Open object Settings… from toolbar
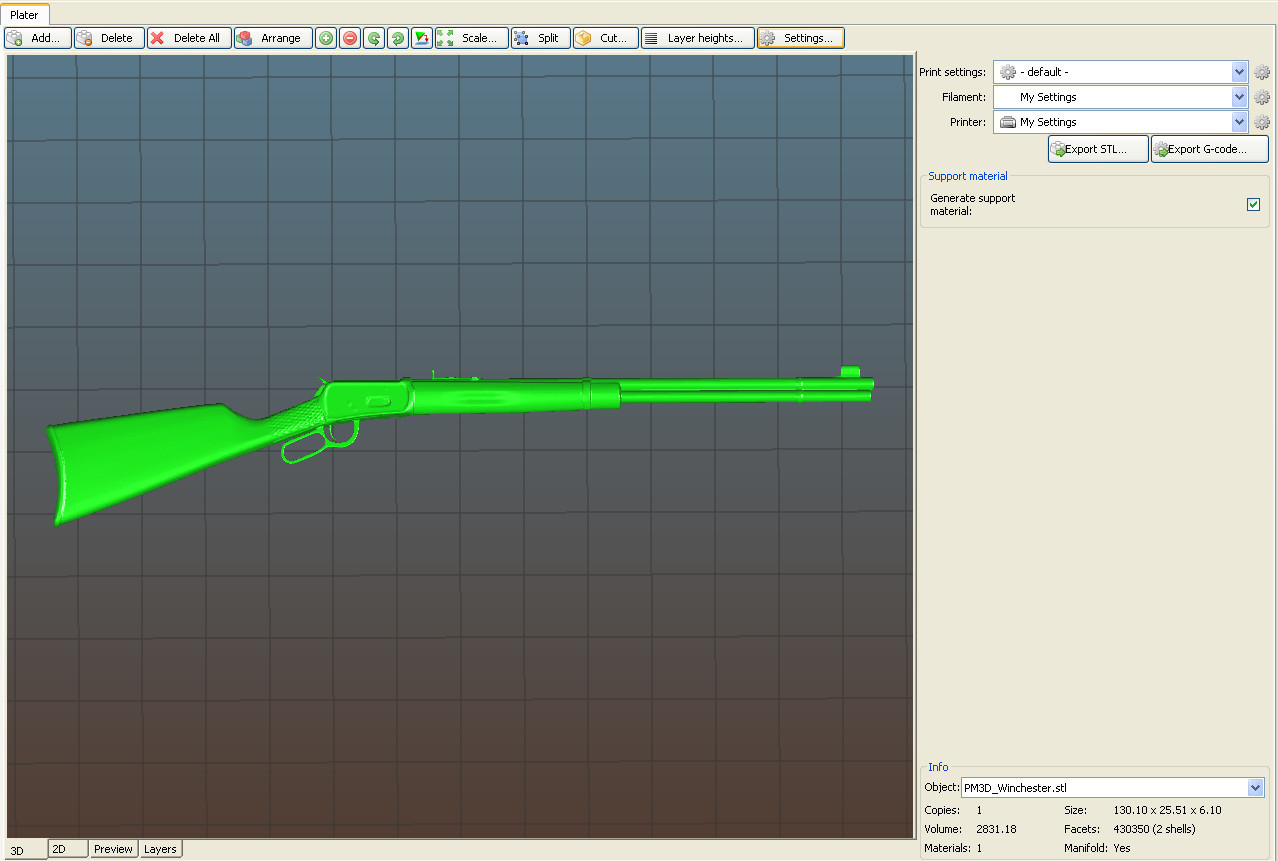 pos(801,38)
